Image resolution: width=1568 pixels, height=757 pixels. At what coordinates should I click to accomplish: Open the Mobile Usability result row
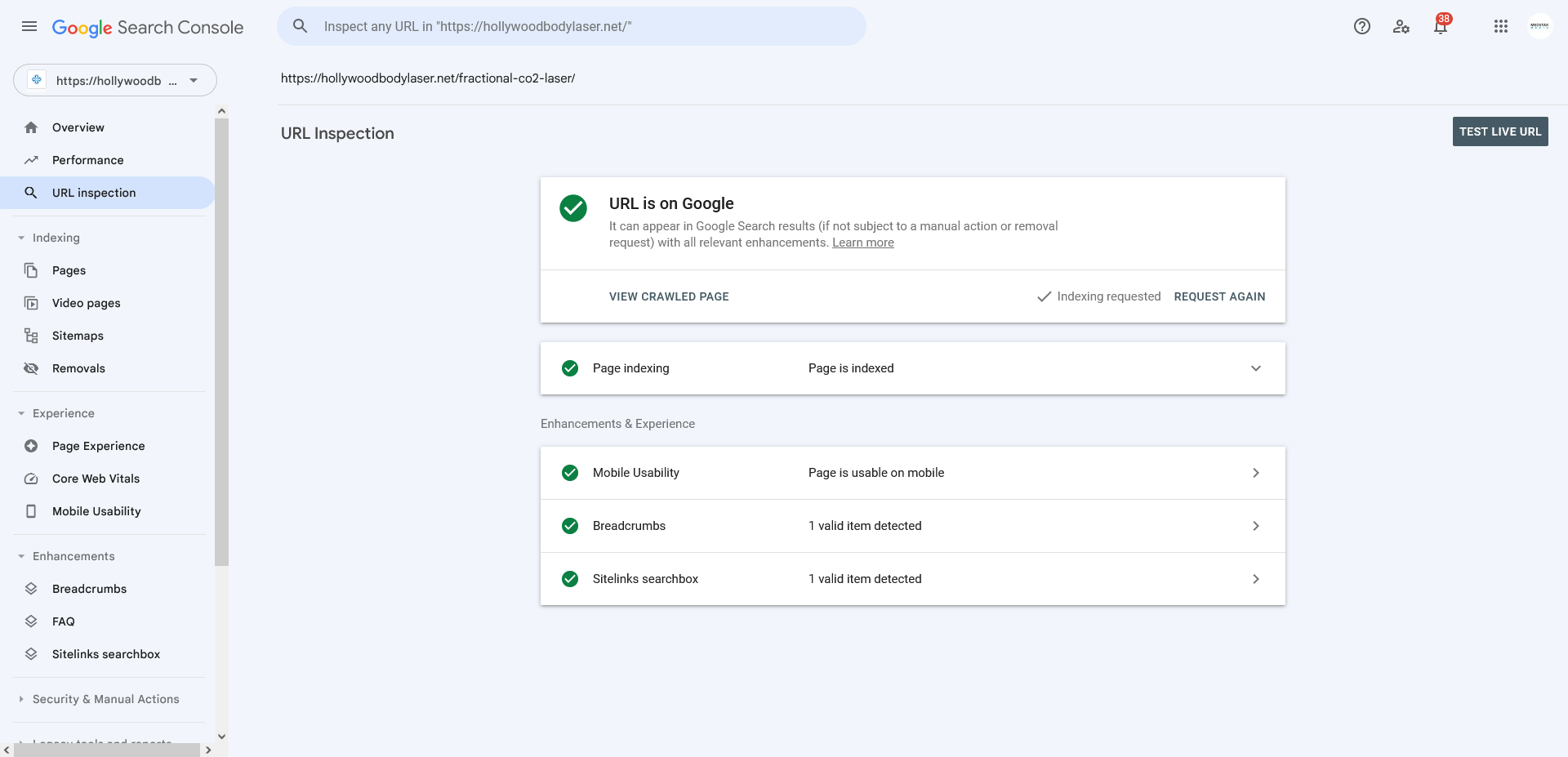[913, 473]
